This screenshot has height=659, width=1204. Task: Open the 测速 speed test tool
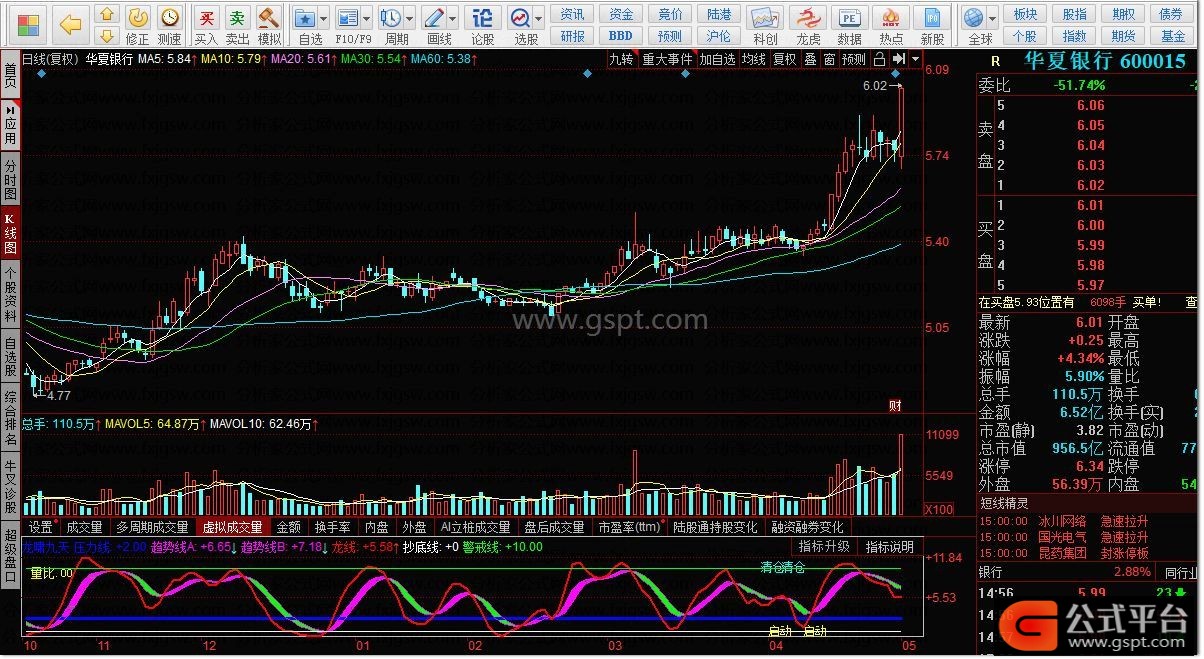point(170,25)
